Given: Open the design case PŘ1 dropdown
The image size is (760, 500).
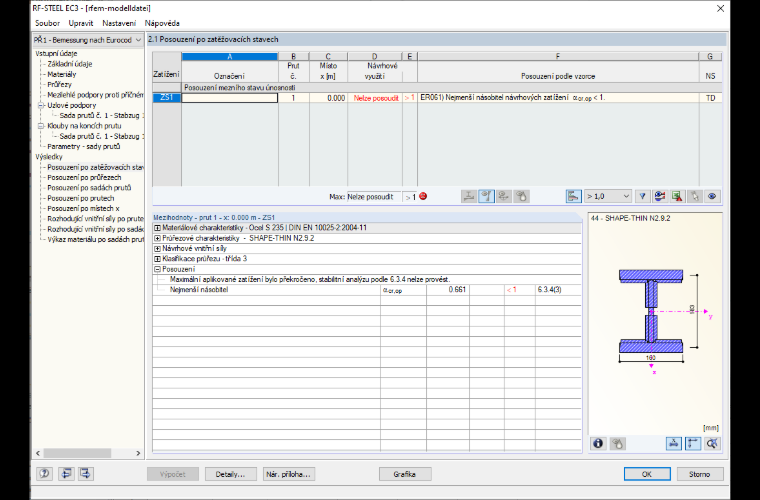Looking at the screenshot, I should 88,40.
